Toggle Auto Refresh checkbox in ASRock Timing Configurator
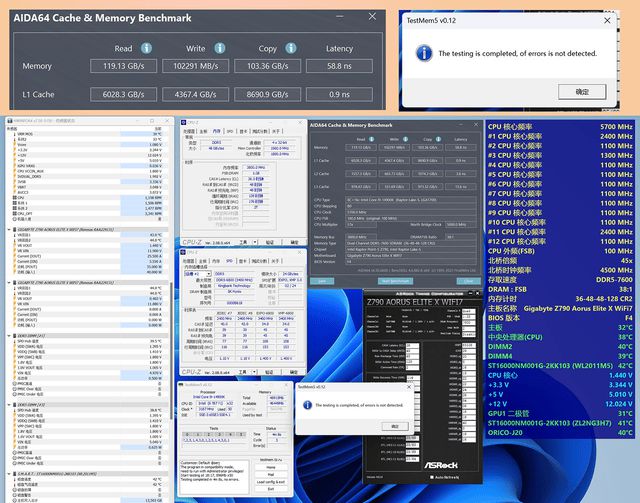 tap(432, 477)
